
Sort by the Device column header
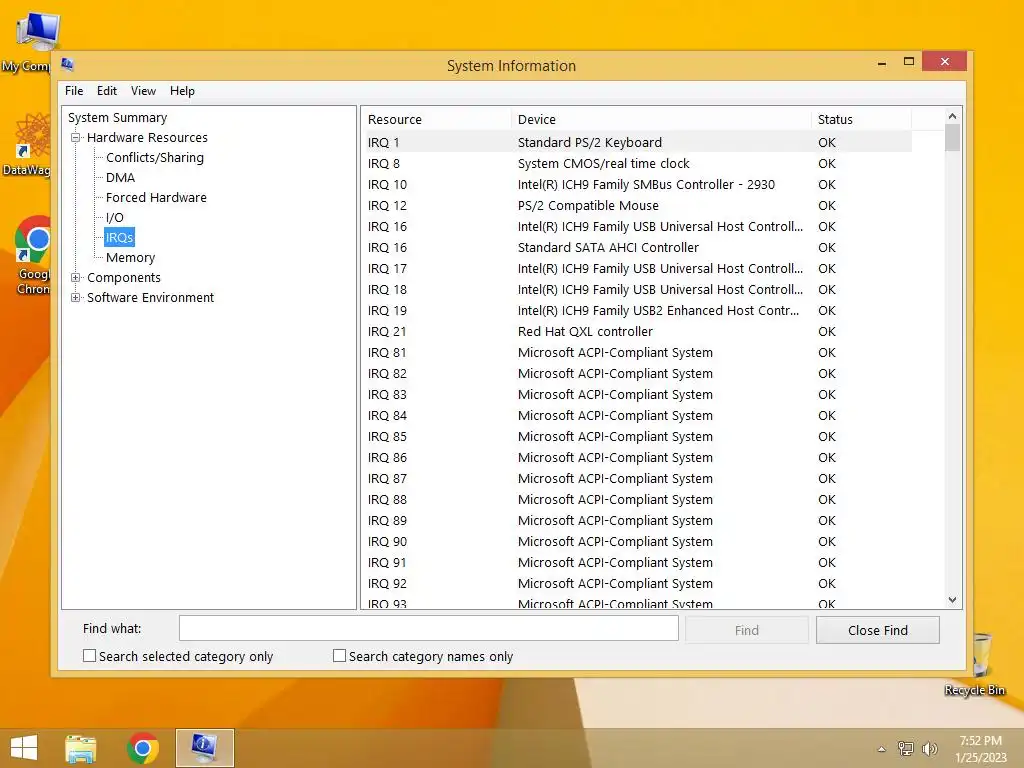661,120
